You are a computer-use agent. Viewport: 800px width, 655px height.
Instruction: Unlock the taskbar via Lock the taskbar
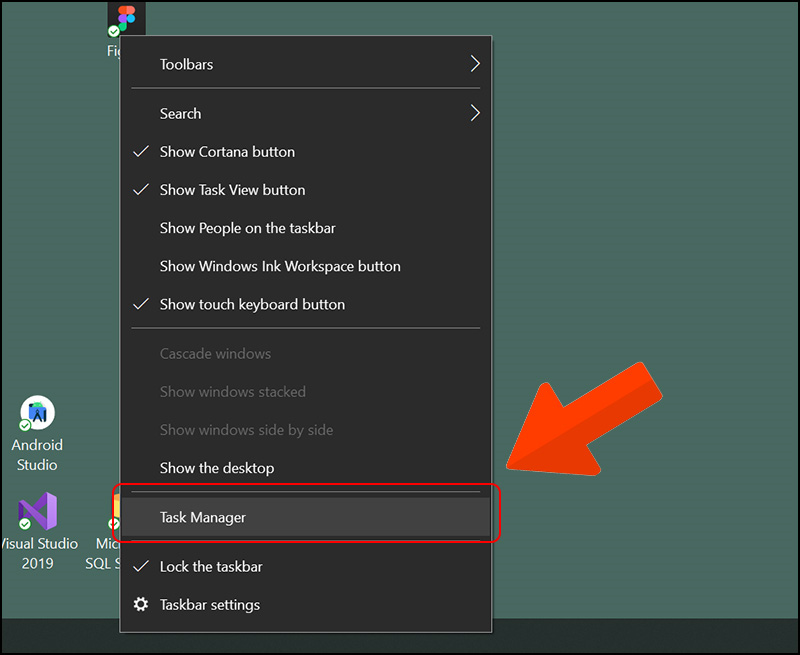click(x=211, y=566)
